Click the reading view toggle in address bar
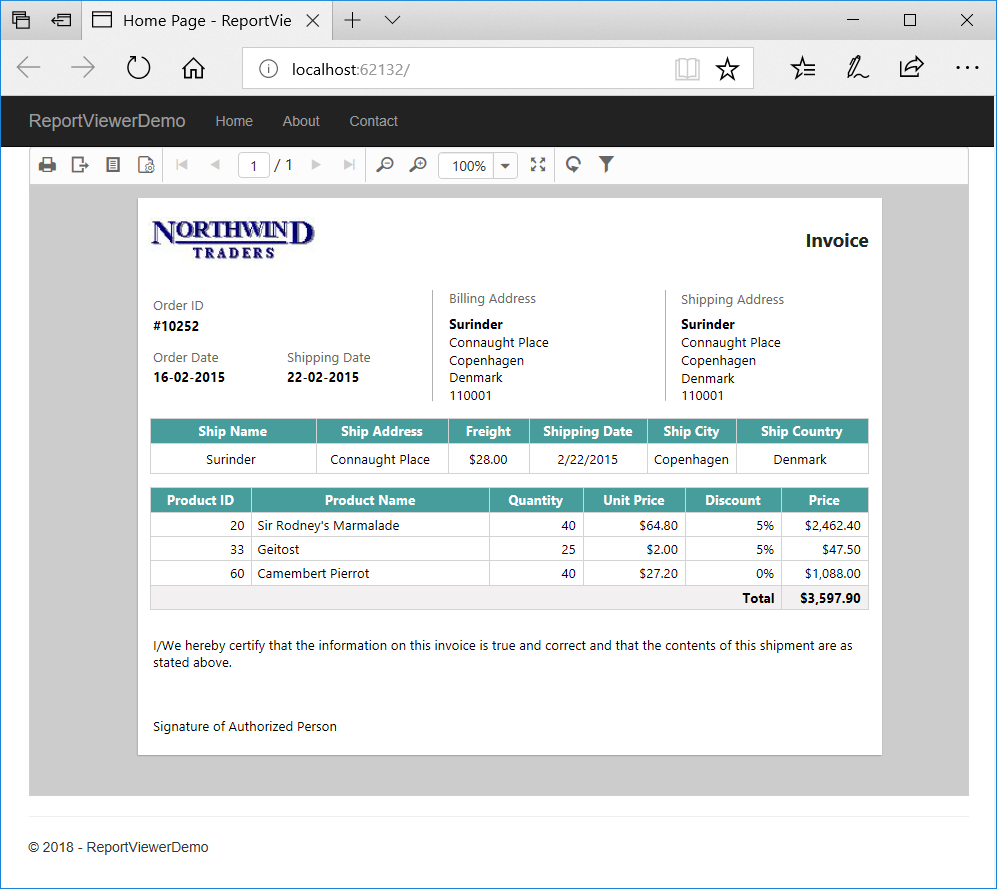The width and height of the screenshot is (997, 889). 687,67
